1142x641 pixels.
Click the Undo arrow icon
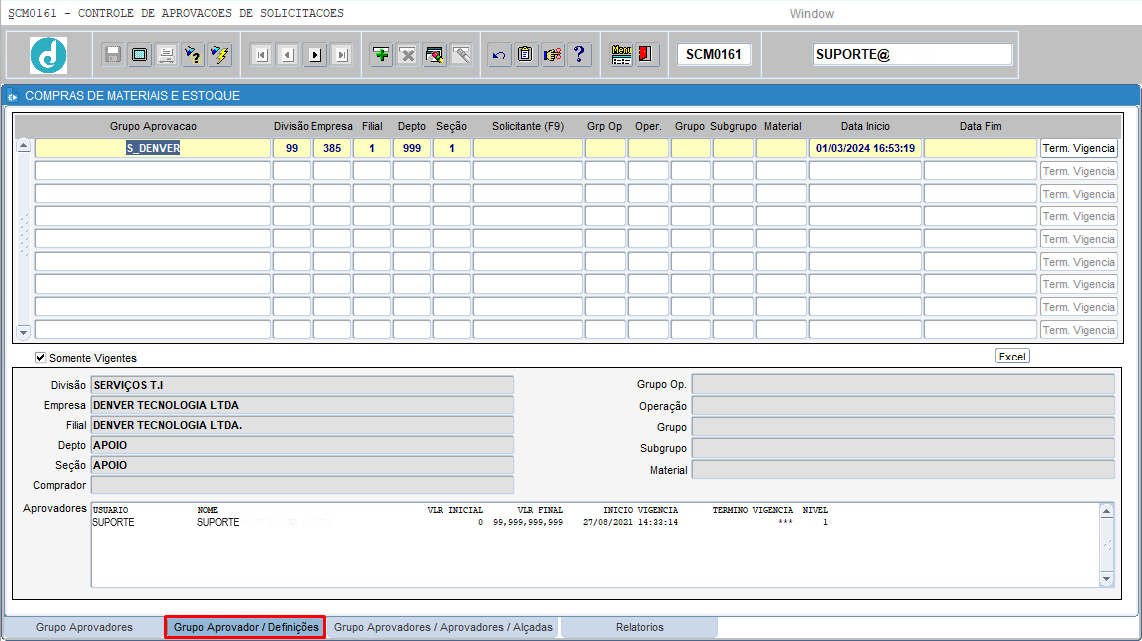click(499, 55)
